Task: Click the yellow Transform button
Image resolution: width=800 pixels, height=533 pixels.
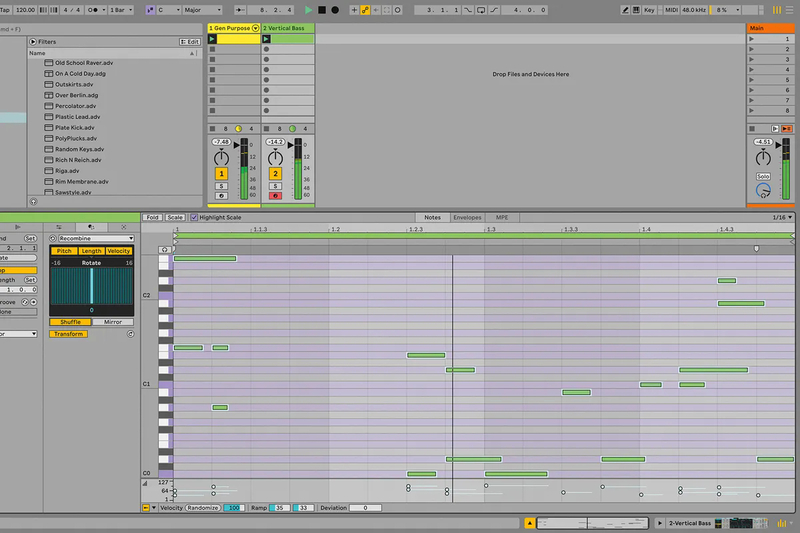Action: 68,334
